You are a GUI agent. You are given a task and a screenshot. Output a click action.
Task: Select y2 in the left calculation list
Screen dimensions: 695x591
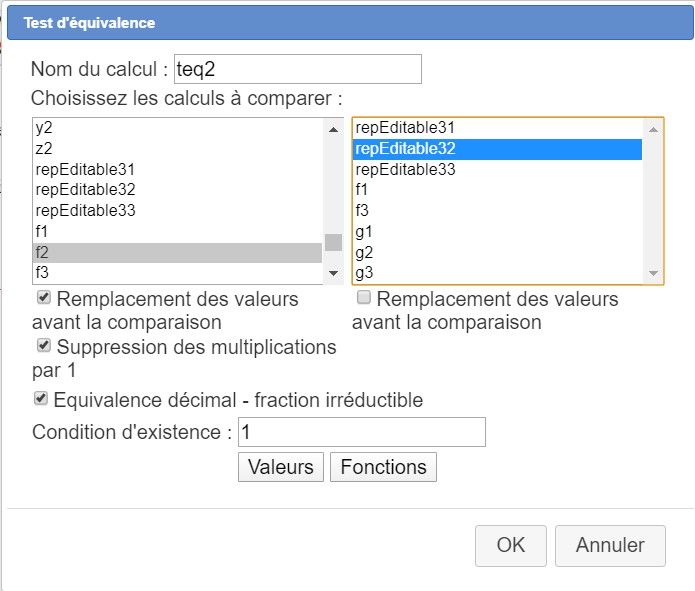pos(44,128)
